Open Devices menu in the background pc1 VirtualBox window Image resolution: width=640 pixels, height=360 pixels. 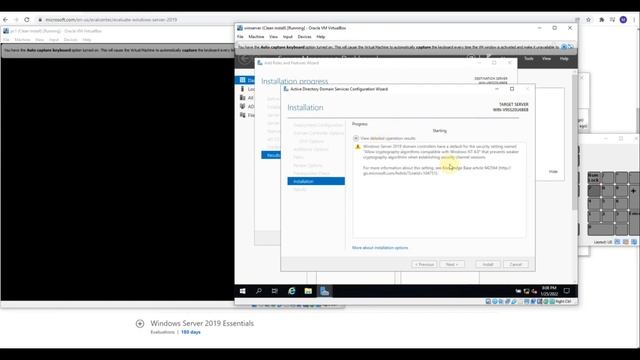pos(71,40)
